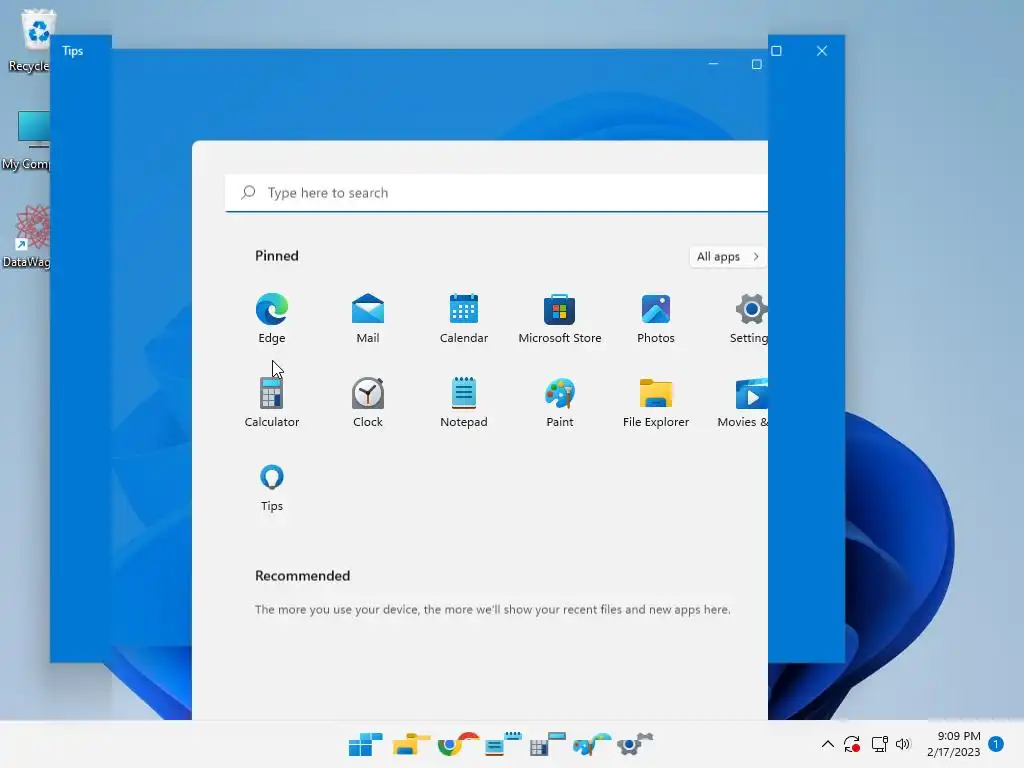The image size is (1024, 768).
Task: Open Notepad from the taskbar
Action: 502,744
